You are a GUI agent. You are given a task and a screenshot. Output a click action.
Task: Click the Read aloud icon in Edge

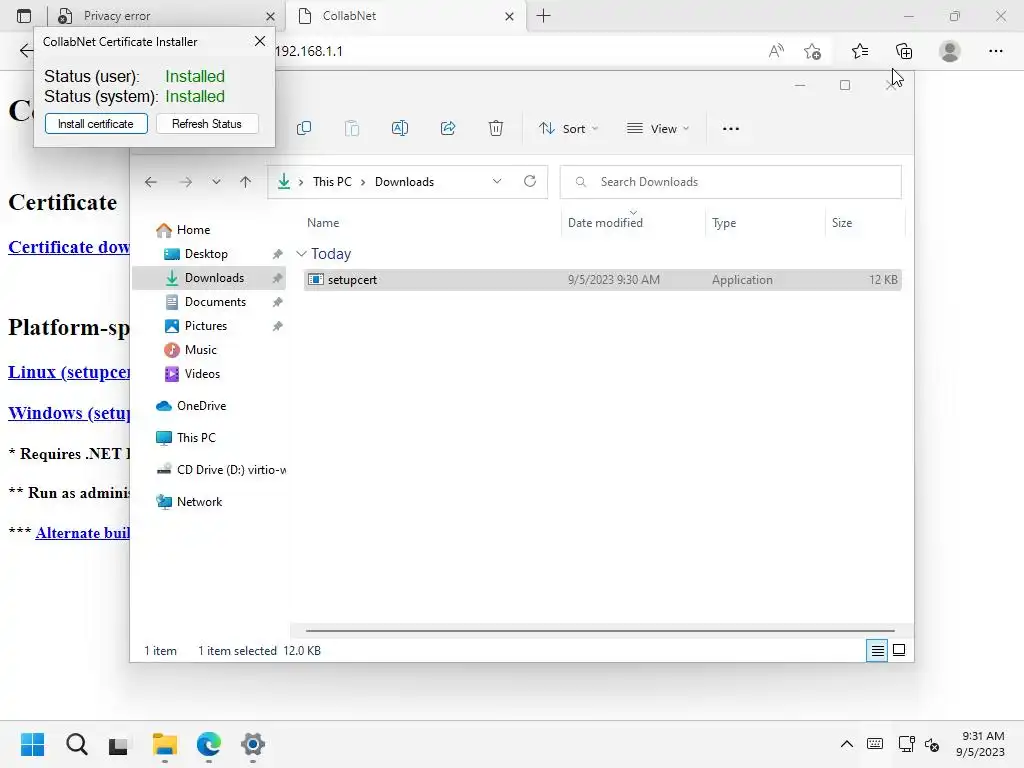click(x=776, y=51)
